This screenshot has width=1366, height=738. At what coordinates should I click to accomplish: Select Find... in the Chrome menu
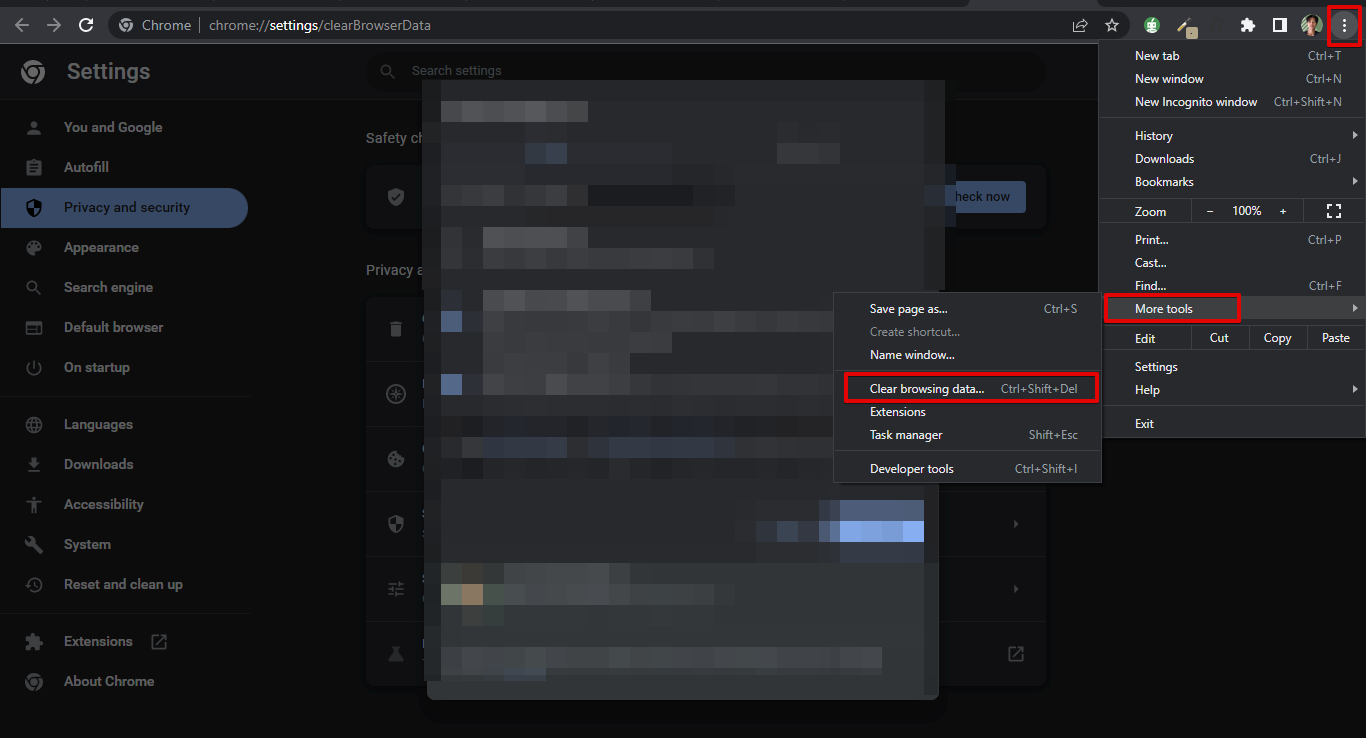(x=1233, y=286)
